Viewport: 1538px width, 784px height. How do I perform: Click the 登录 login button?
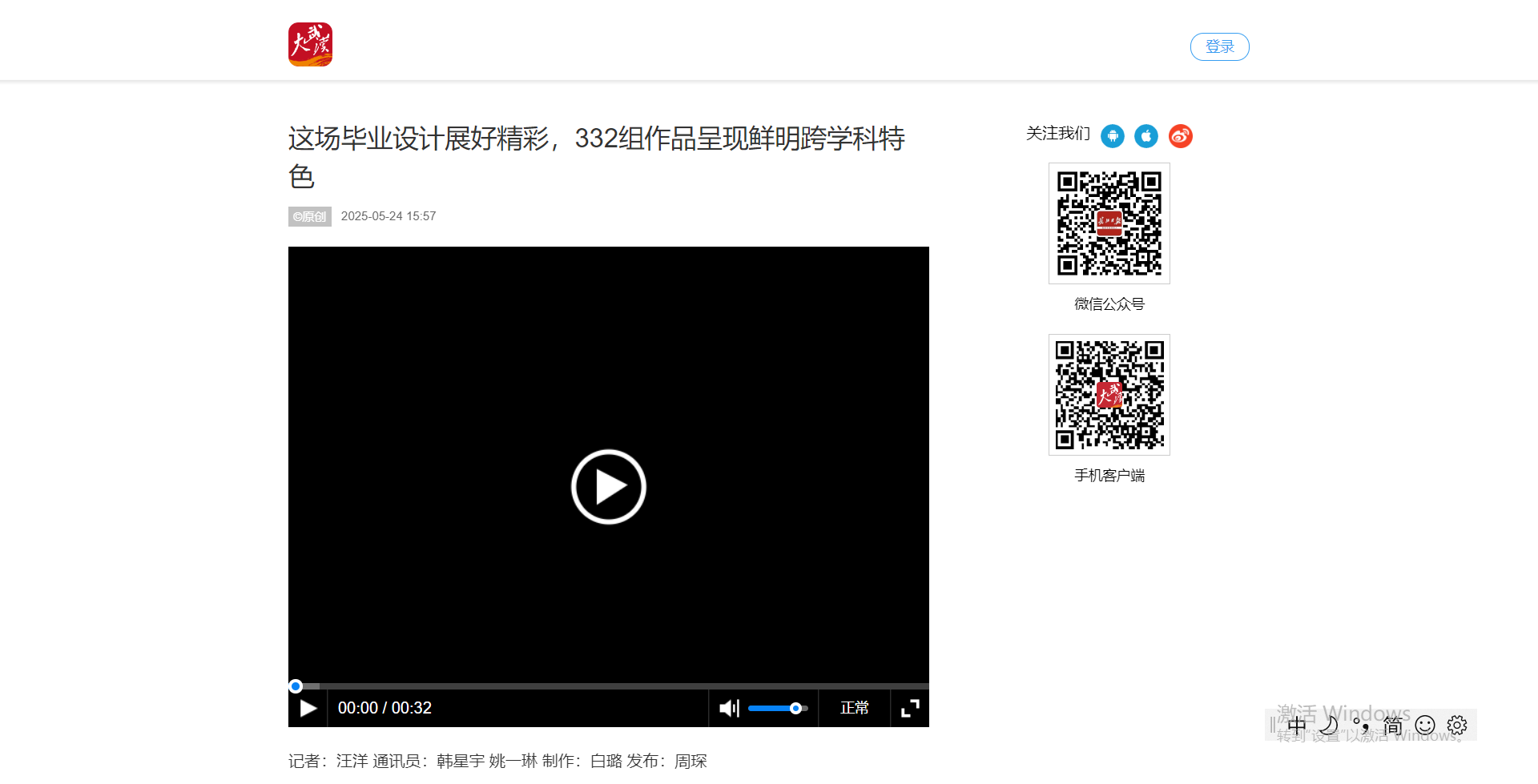[x=1219, y=46]
